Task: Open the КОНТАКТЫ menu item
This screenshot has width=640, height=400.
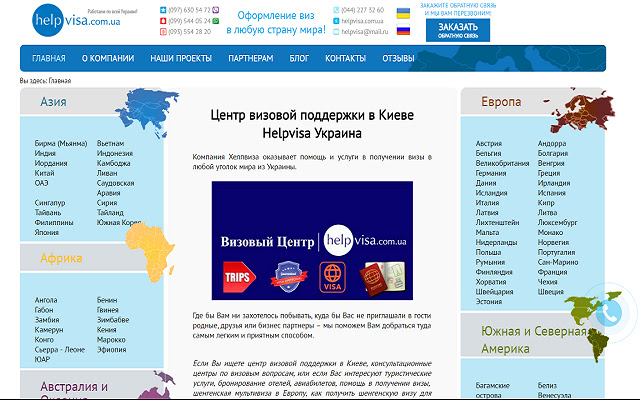Action: [345, 58]
